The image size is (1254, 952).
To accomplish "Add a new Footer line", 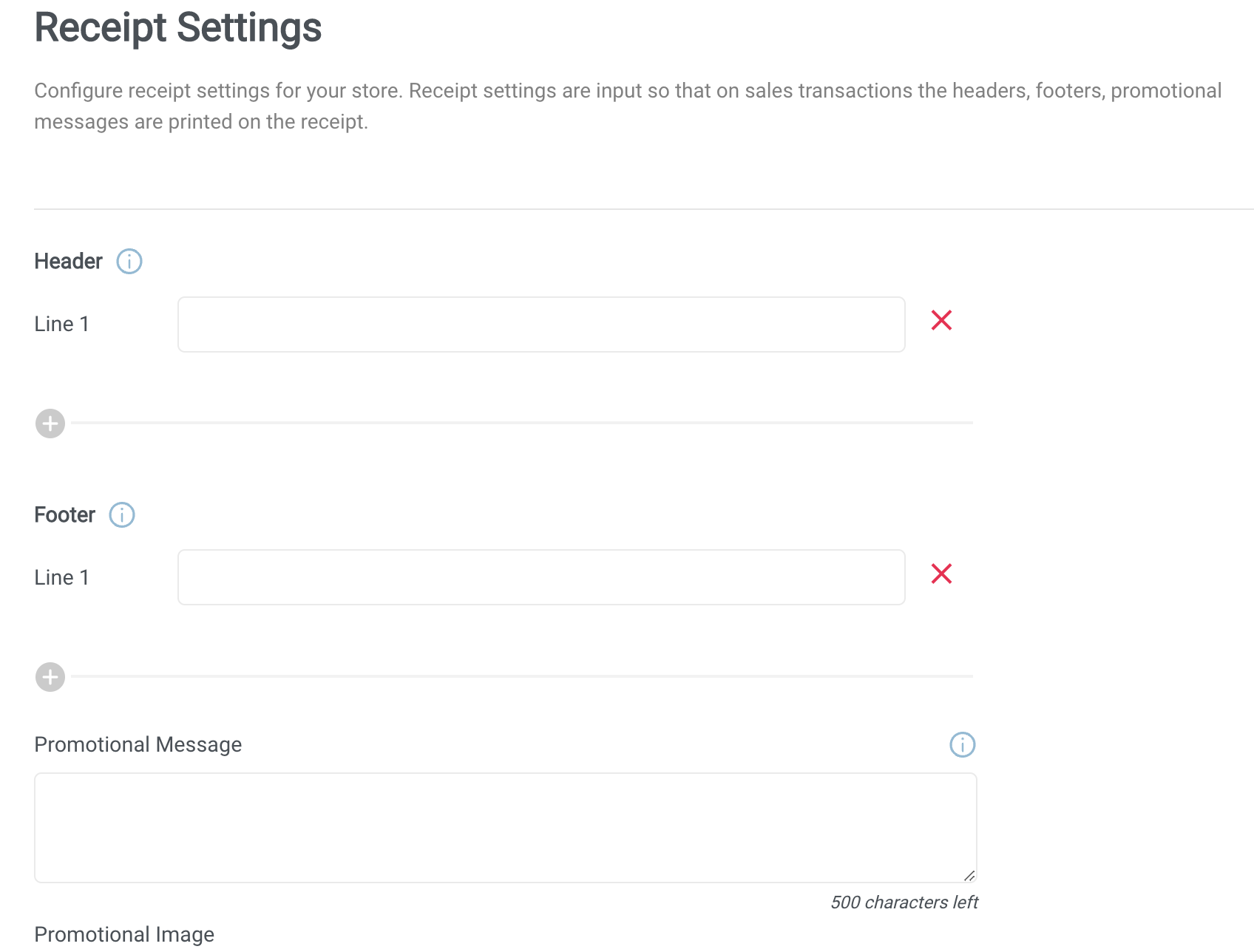I will pyautogui.click(x=50, y=677).
